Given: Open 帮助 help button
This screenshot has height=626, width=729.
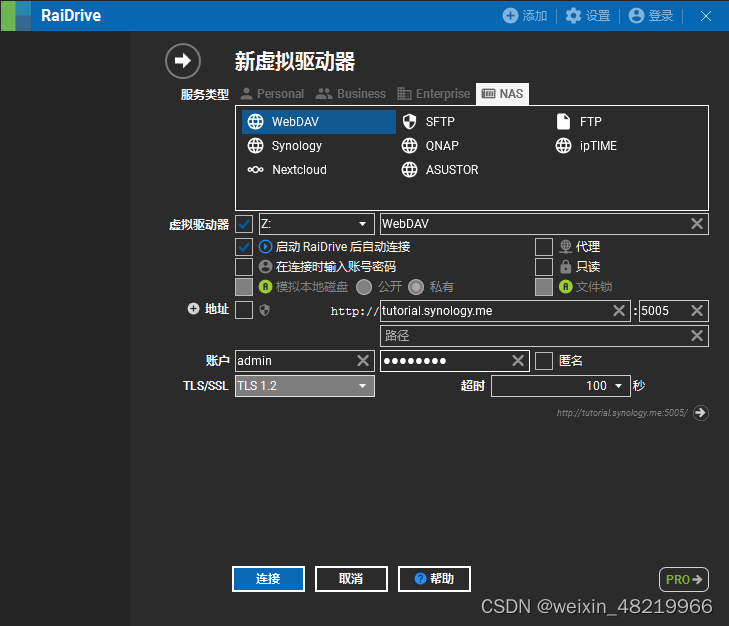Looking at the screenshot, I should coord(434,579).
